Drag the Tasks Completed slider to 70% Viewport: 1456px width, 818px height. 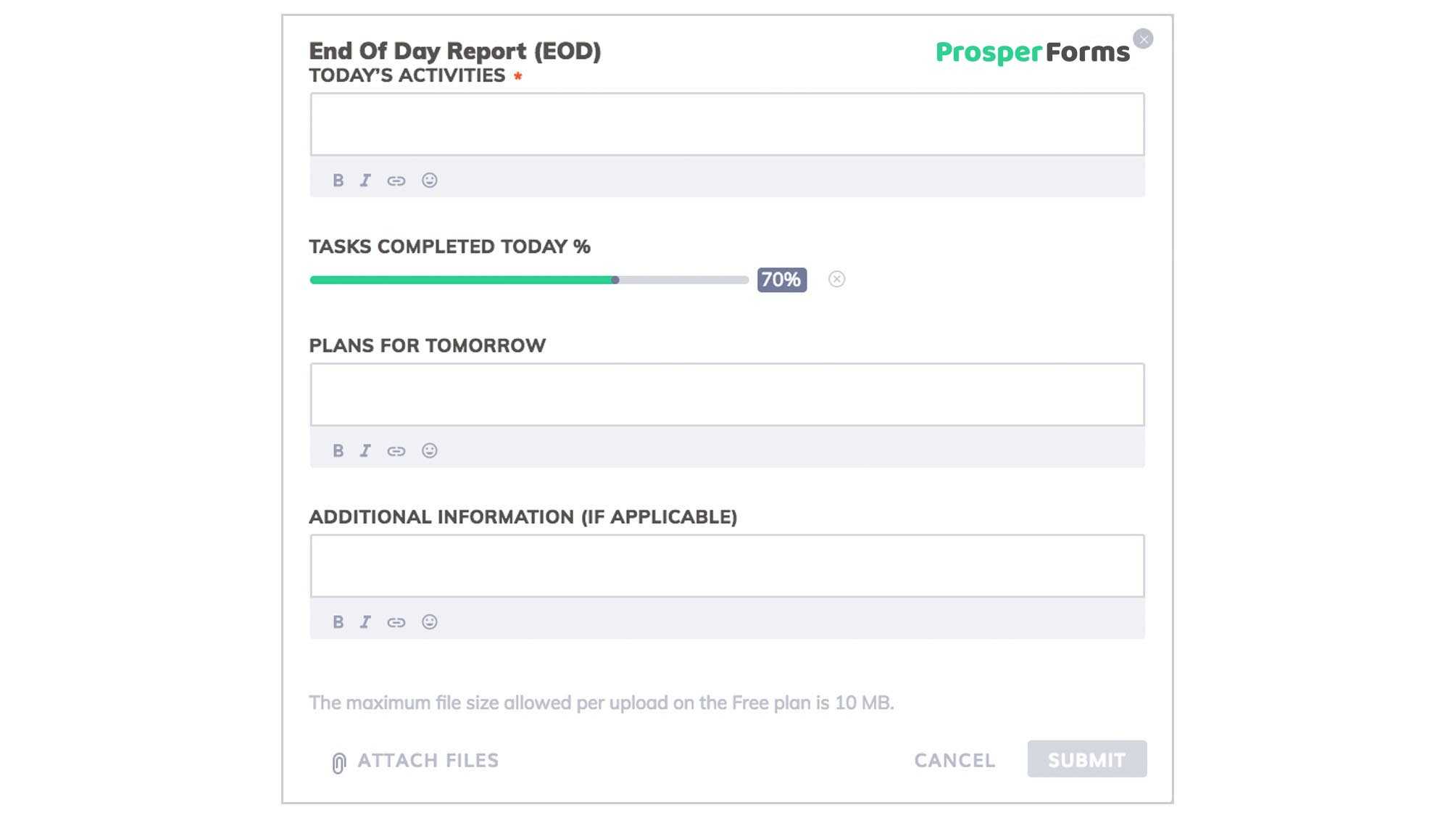pyautogui.click(x=615, y=279)
